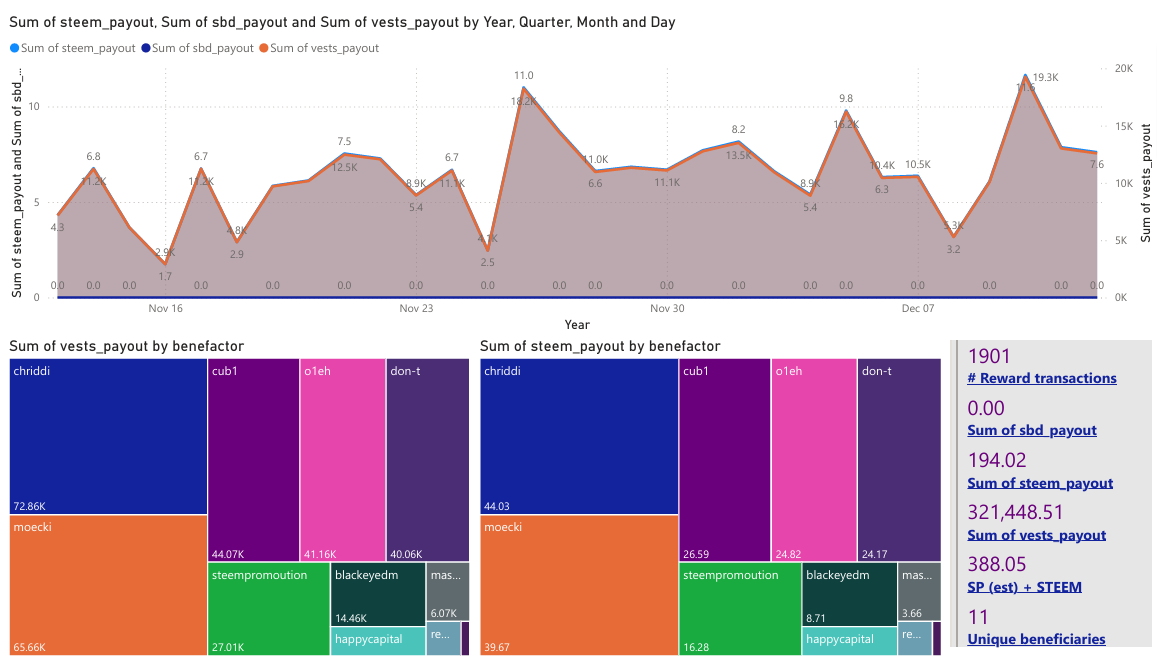This screenshot has height=670, width=1168.
Task: Click the Sum of sbd_payout legend dot
Action: [146, 48]
